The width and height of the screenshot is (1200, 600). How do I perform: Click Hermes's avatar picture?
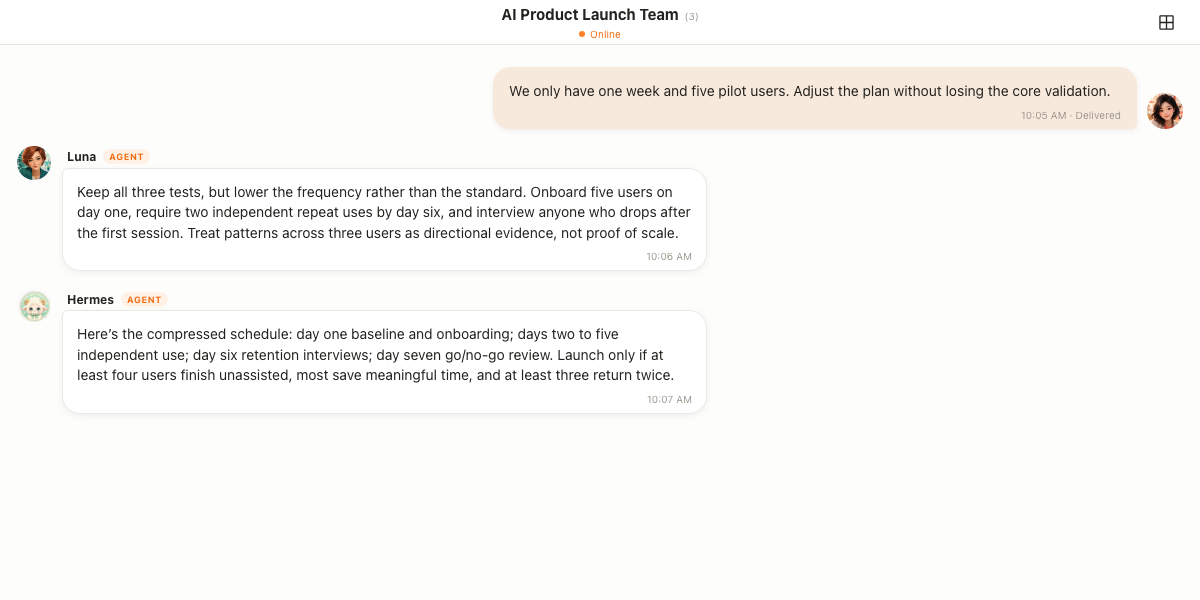tap(34, 306)
